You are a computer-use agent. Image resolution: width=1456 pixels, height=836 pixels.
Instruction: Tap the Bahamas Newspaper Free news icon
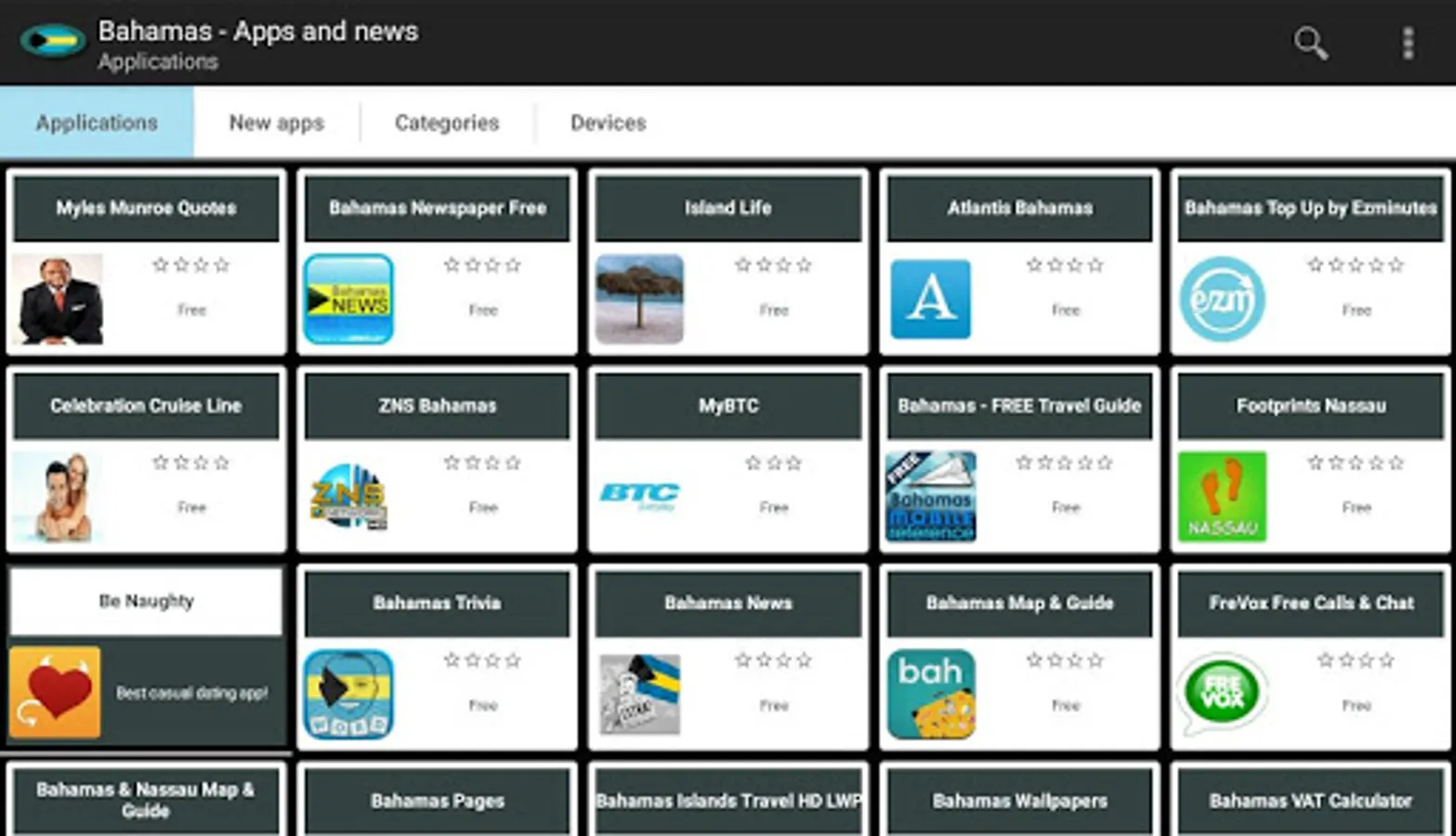pyautogui.click(x=348, y=299)
